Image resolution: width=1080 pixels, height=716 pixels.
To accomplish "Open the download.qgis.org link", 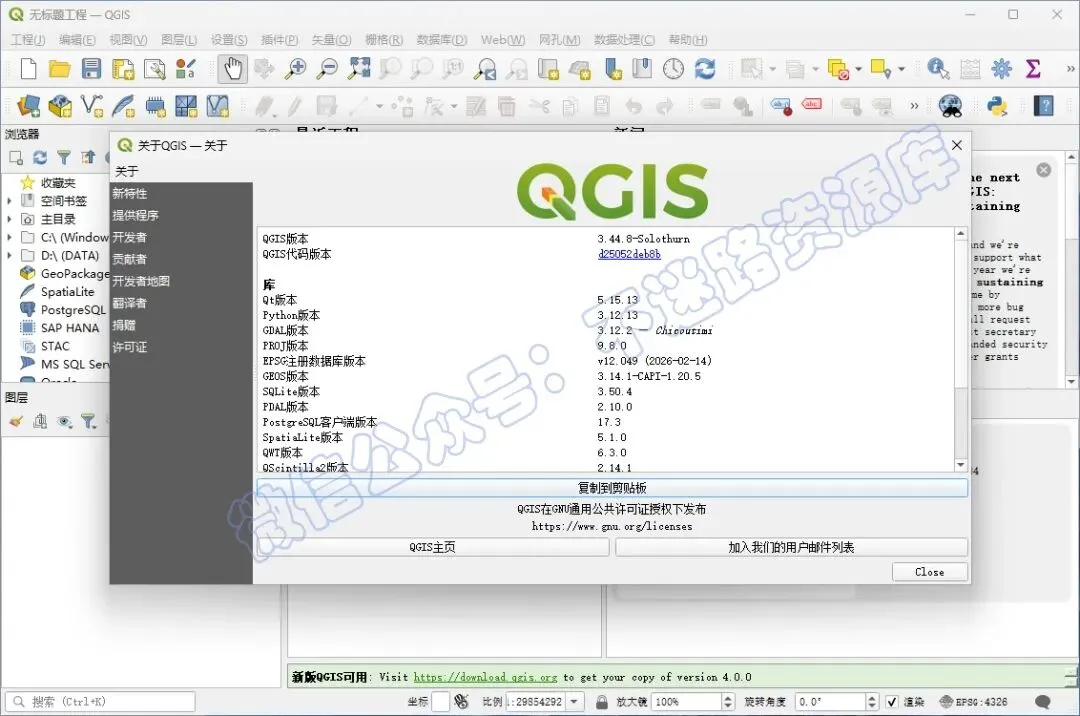I will tap(486, 677).
